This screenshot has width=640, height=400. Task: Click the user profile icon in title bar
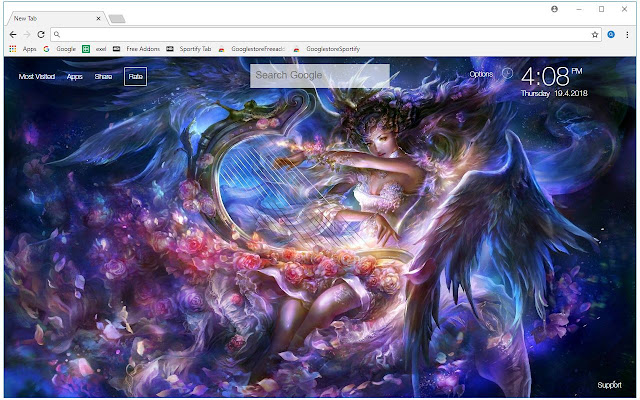(x=554, y=9)
